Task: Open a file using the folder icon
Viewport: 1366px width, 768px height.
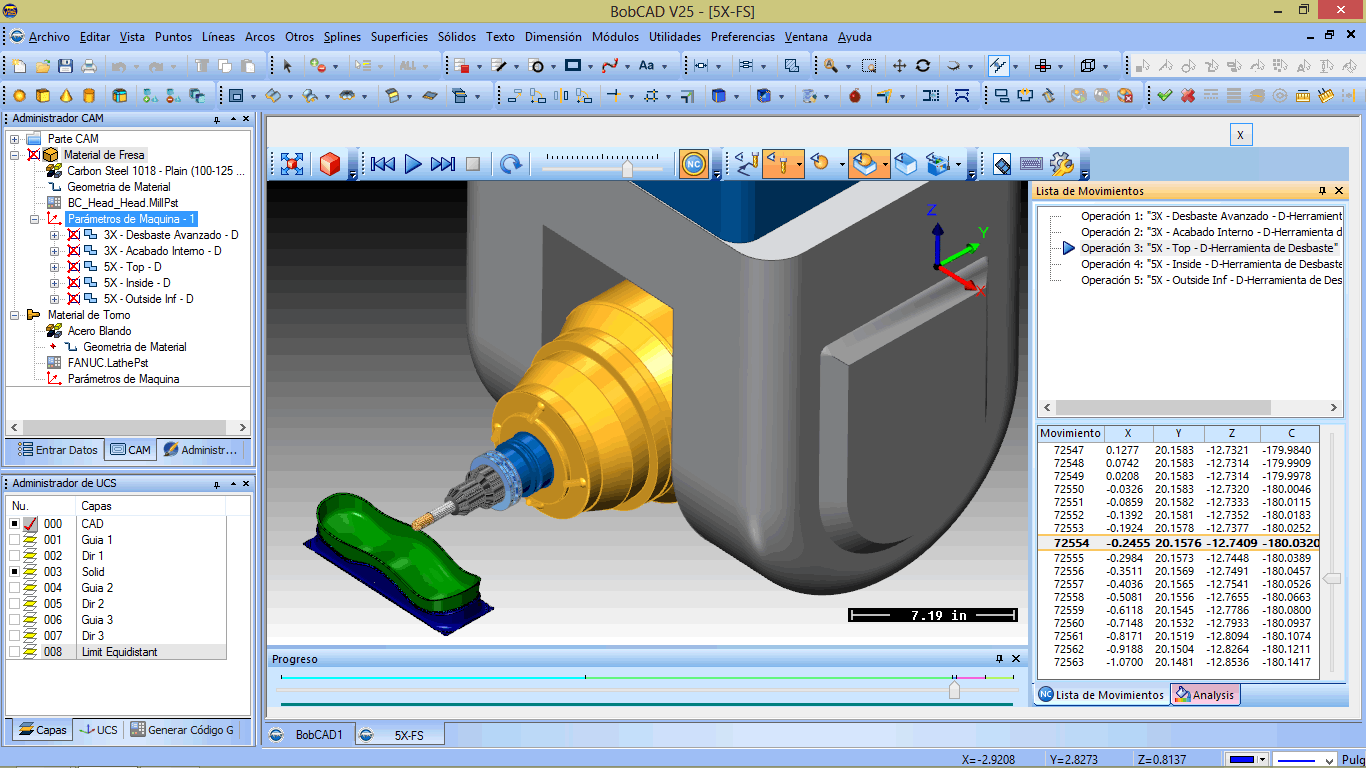Action: coord(42,66)
